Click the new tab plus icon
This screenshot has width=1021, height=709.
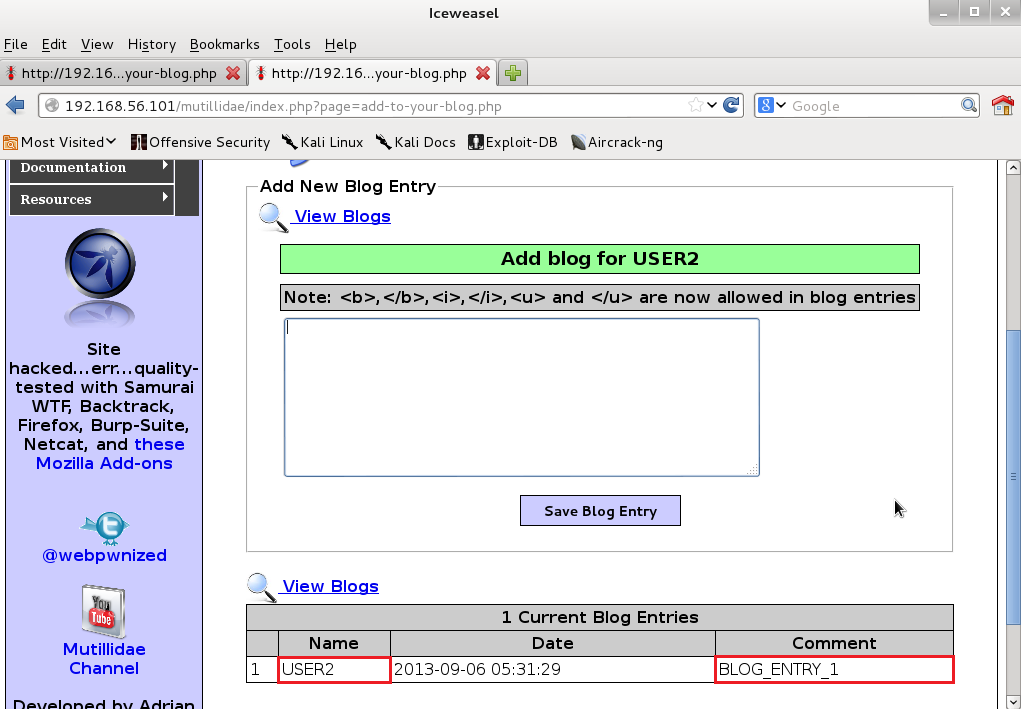(x=512, y=73)
